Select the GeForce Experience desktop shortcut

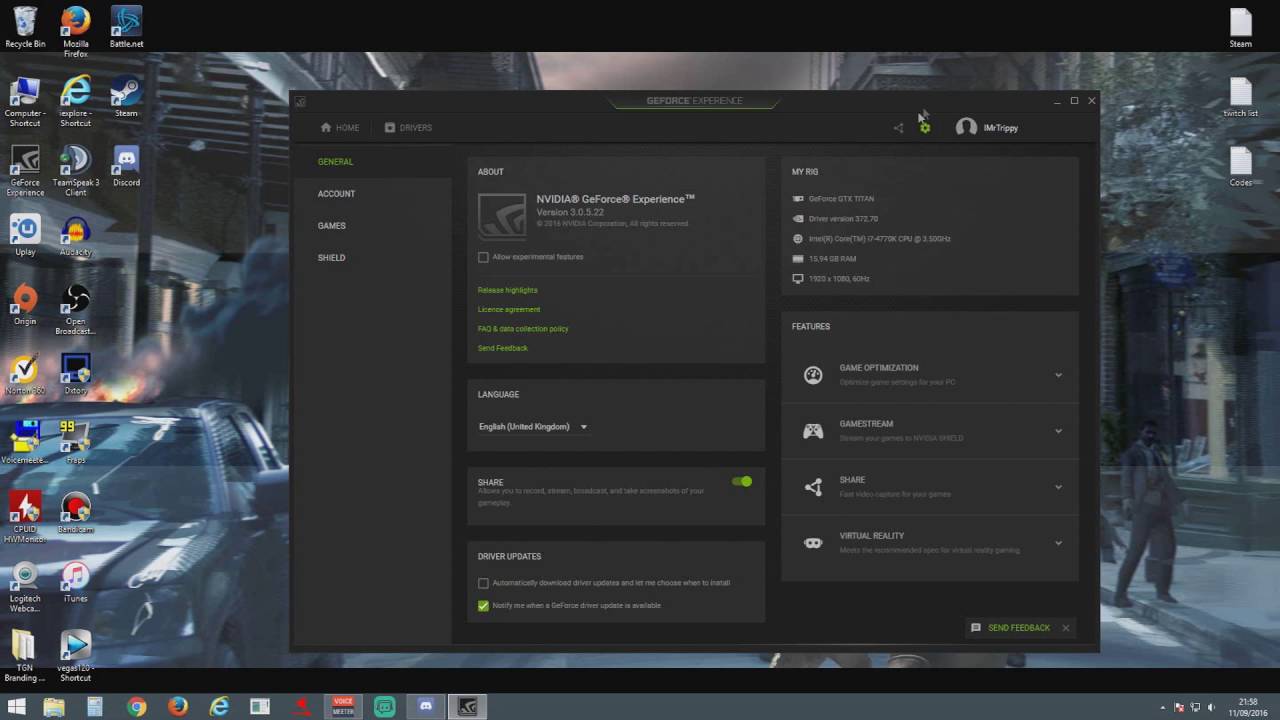point(25,170)
